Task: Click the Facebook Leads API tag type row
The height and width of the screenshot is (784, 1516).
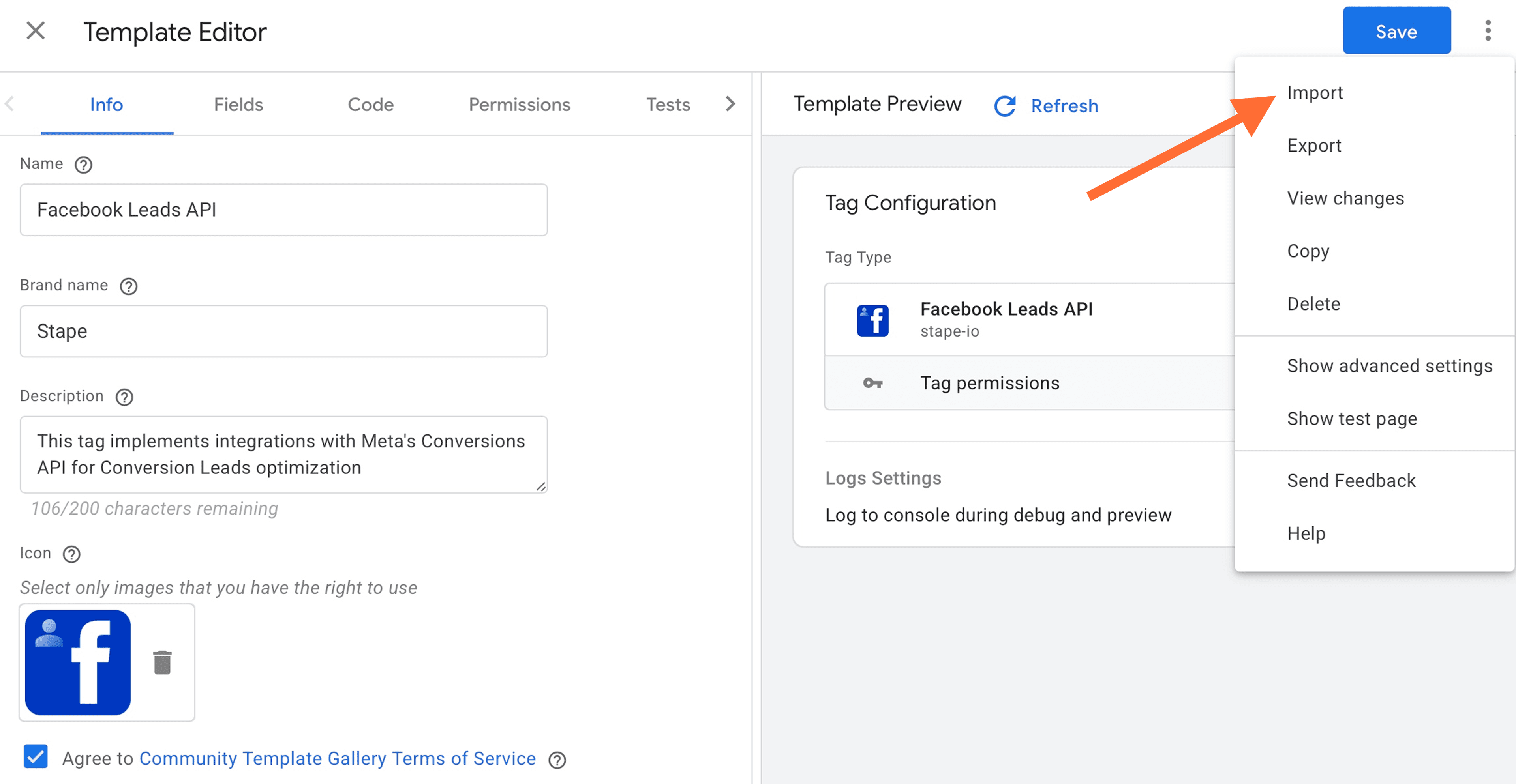Action: click(1030, 319)
